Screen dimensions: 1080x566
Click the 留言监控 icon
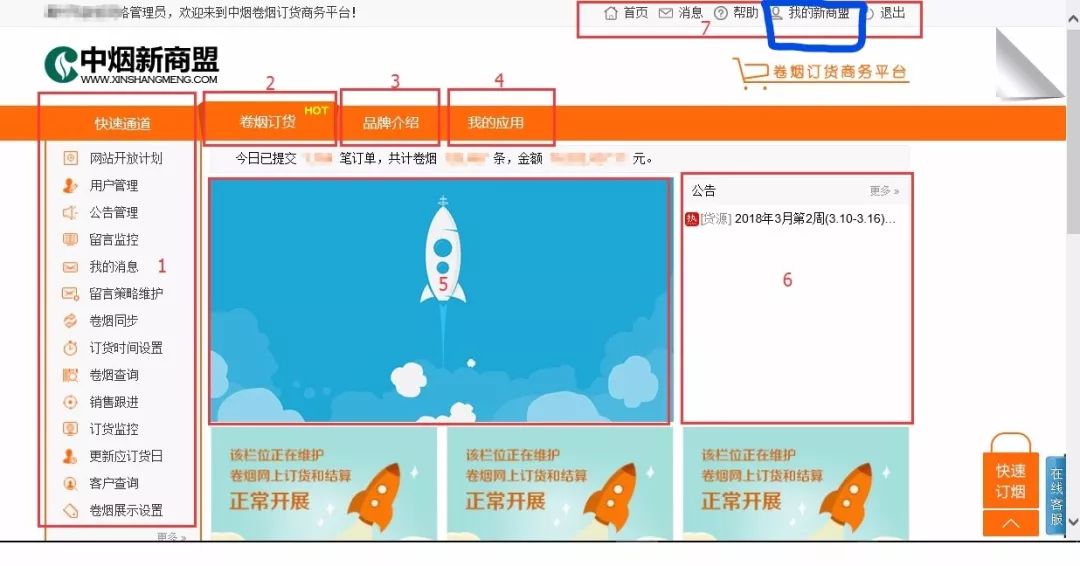point(70,240)
